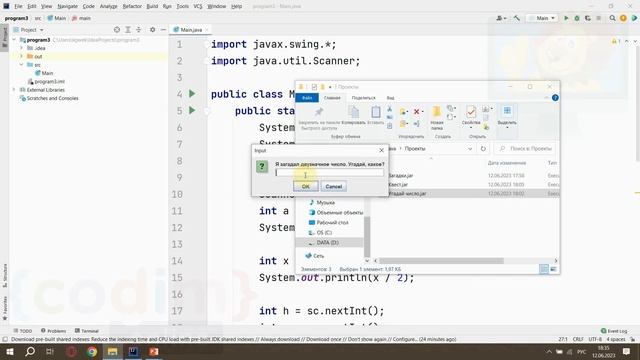
Task: Open the TODO tool window
Action: [x=22, y=331]
